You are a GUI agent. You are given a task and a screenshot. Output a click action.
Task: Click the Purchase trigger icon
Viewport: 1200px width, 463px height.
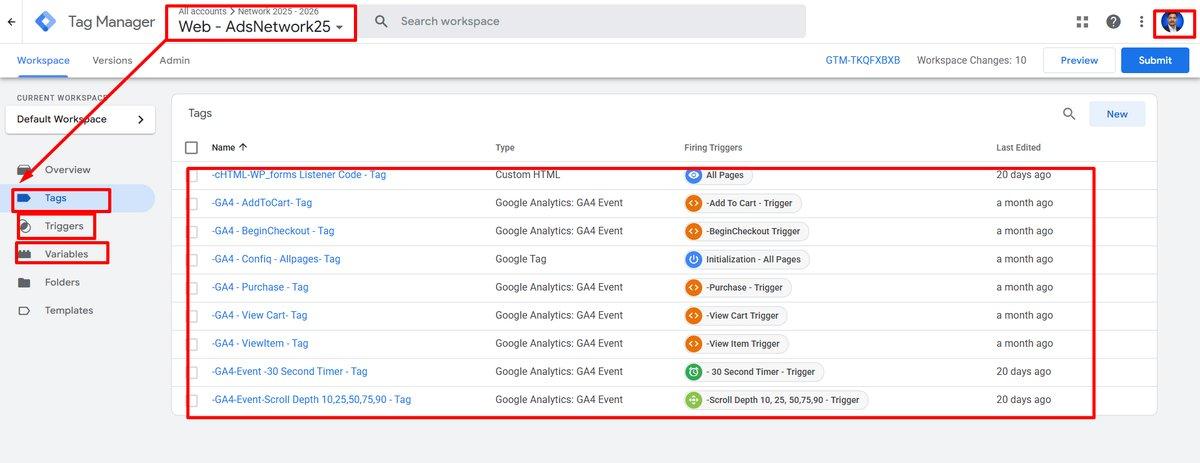693,287
